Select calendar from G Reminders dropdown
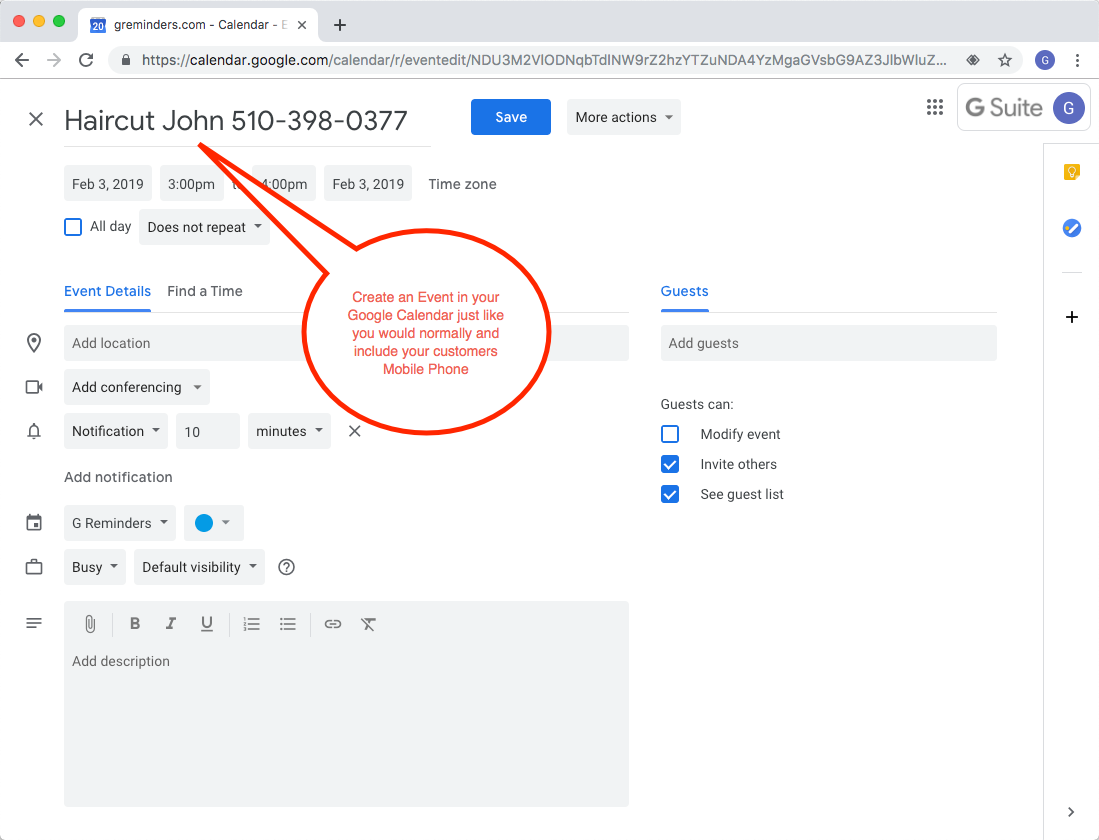 tap(120, 522)
